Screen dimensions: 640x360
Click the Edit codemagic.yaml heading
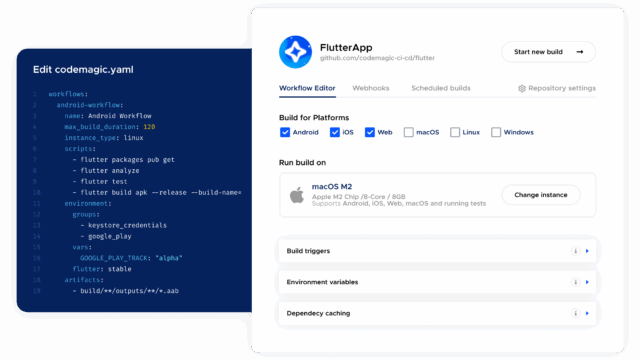(83, 69)
